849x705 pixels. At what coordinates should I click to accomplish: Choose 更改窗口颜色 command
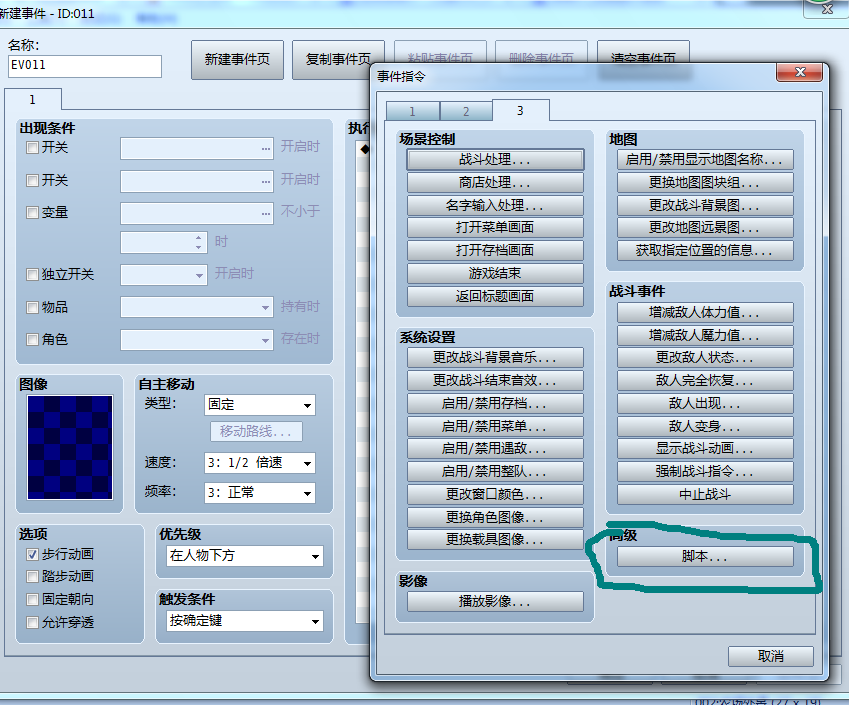pos(495,494)
